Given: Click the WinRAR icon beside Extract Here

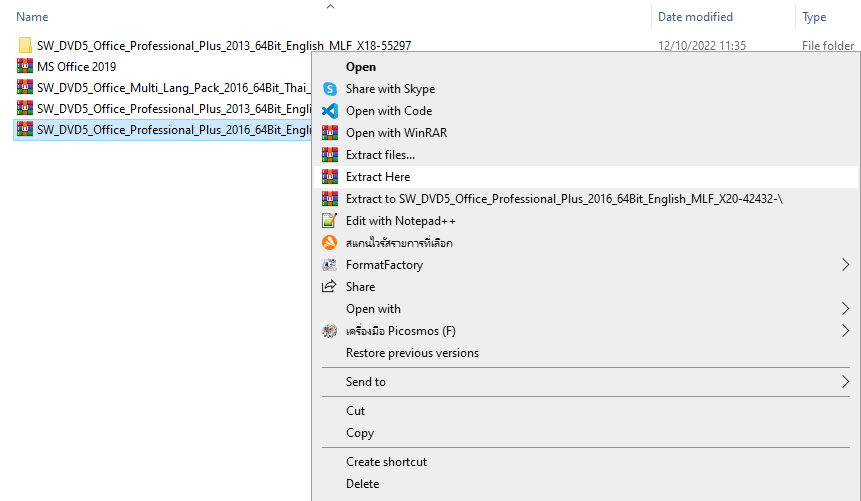Looking at the screenshot, I should point(329,176).
